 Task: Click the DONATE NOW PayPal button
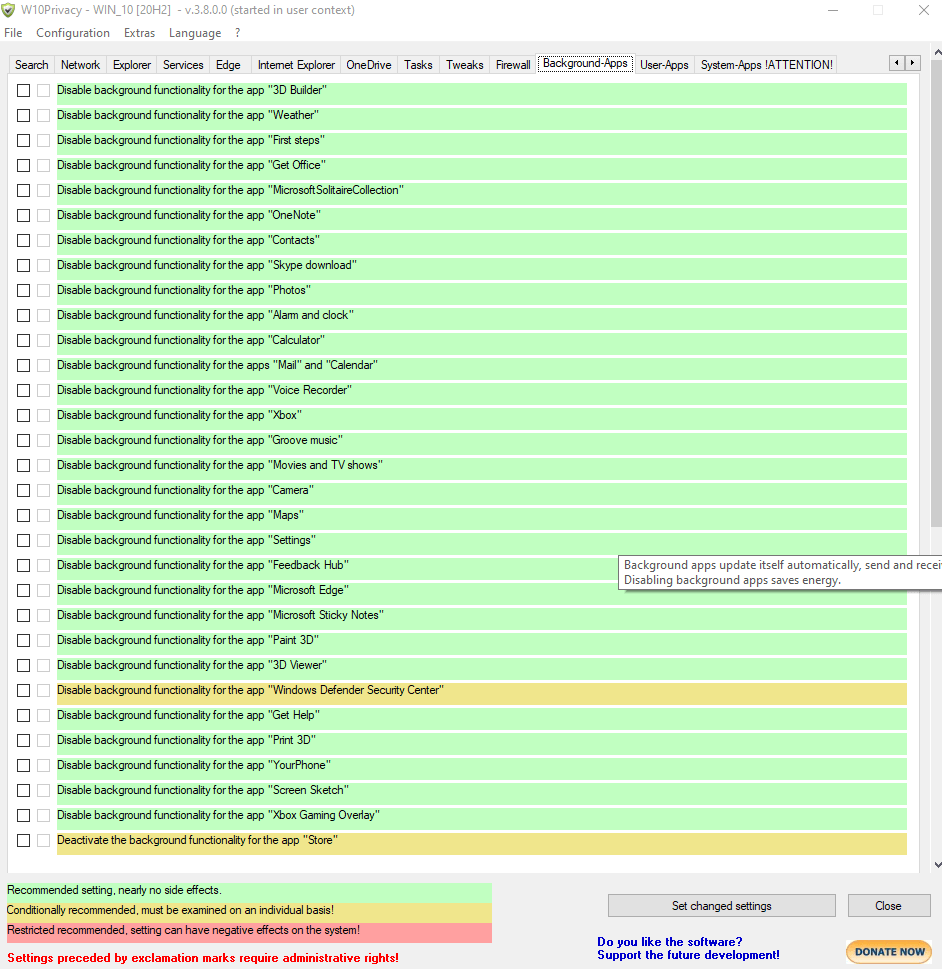pyautogui.click(x=889, y=951)
